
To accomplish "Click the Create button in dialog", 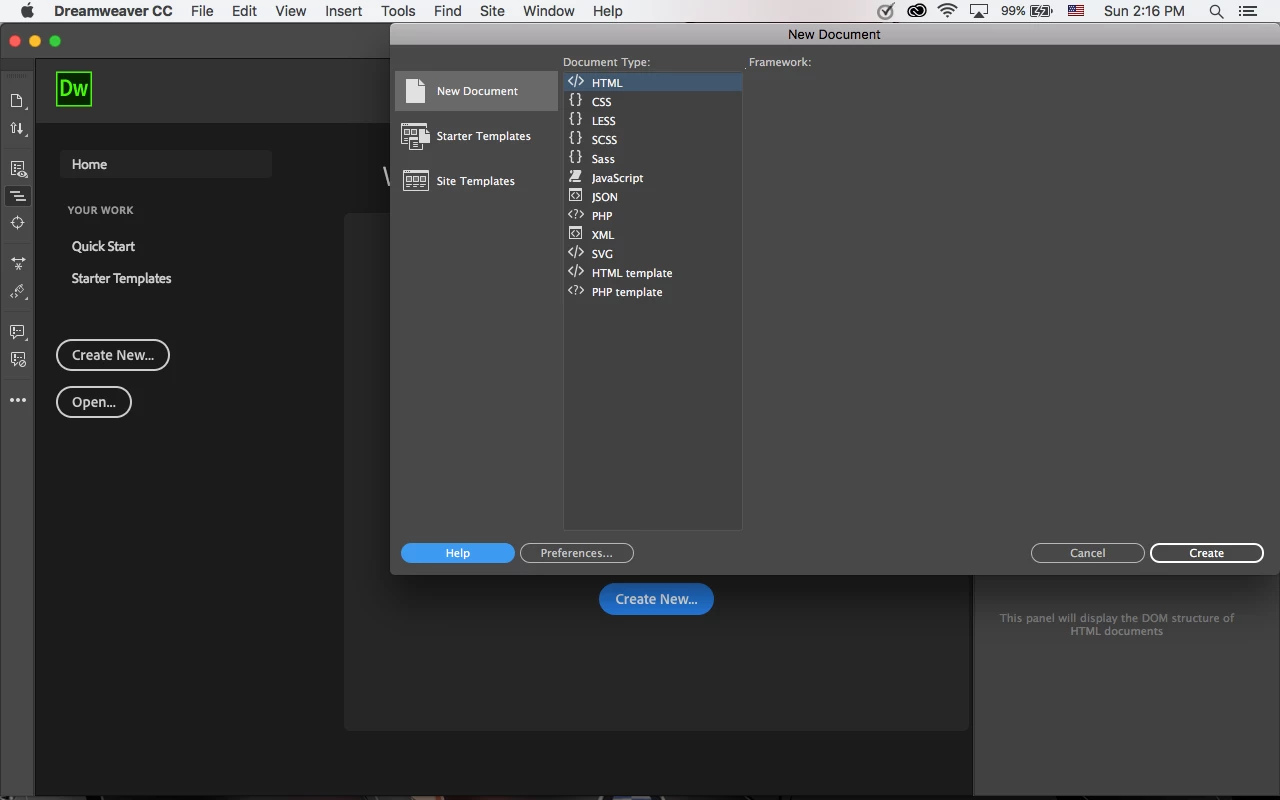I will [1207, 553].
